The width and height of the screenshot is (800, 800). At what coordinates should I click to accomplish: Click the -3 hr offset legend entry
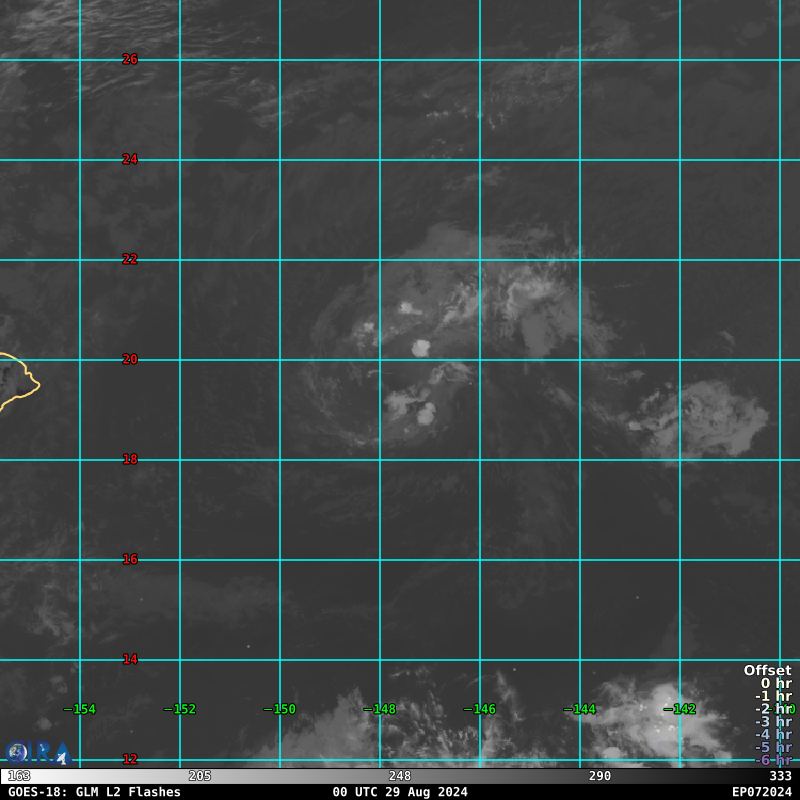pyautogui.click(x=773, y=722)
